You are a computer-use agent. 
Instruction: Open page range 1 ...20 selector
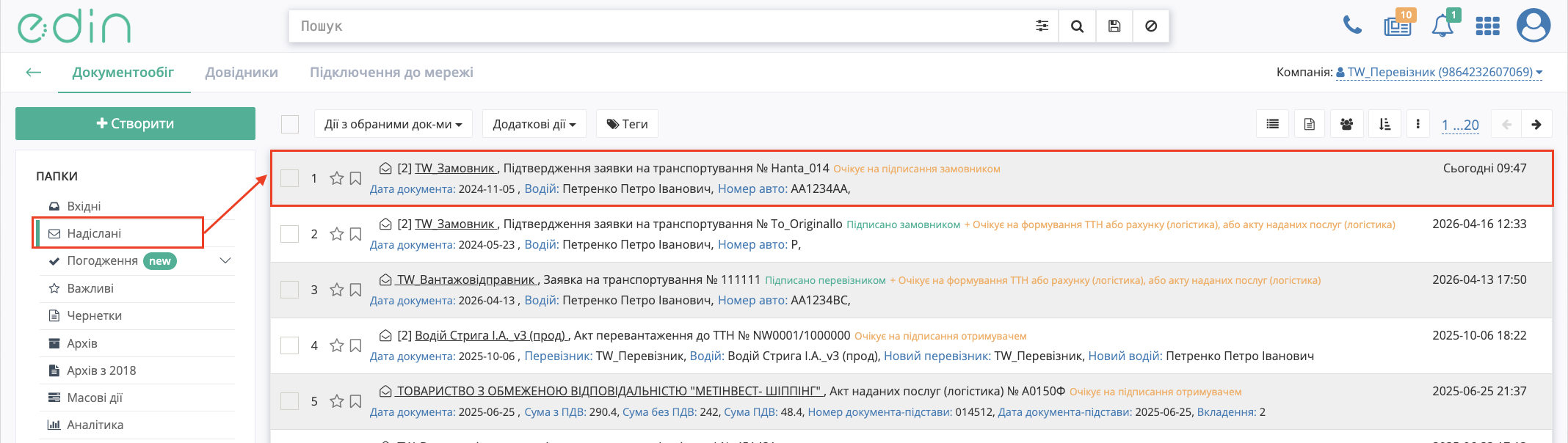pyautogui.click(x=1460, y=125)
